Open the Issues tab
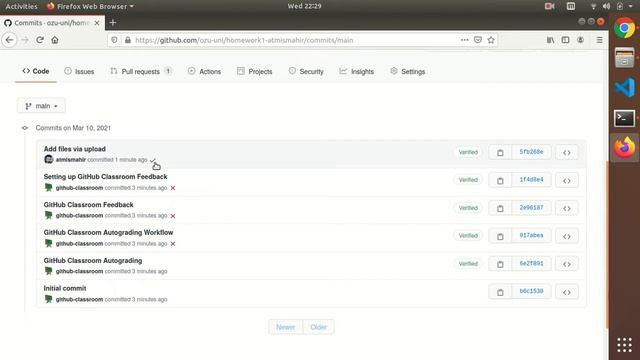The height and width of the screenshot is (360, 640). click(79, 71)
